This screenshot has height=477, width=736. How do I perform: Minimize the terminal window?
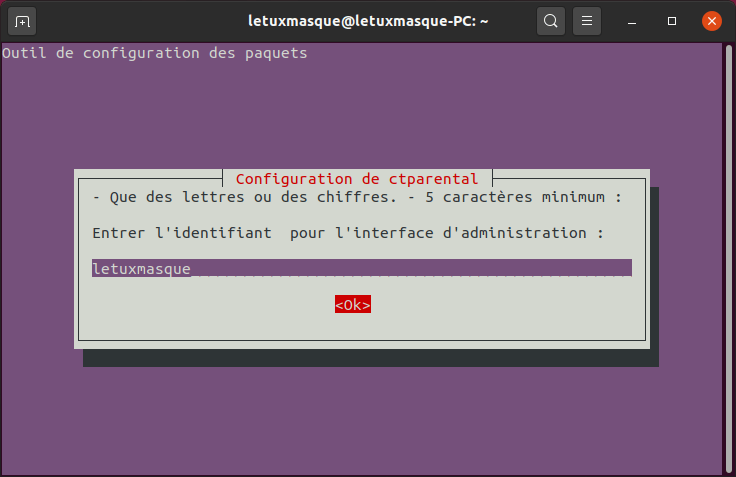(632, 21)
